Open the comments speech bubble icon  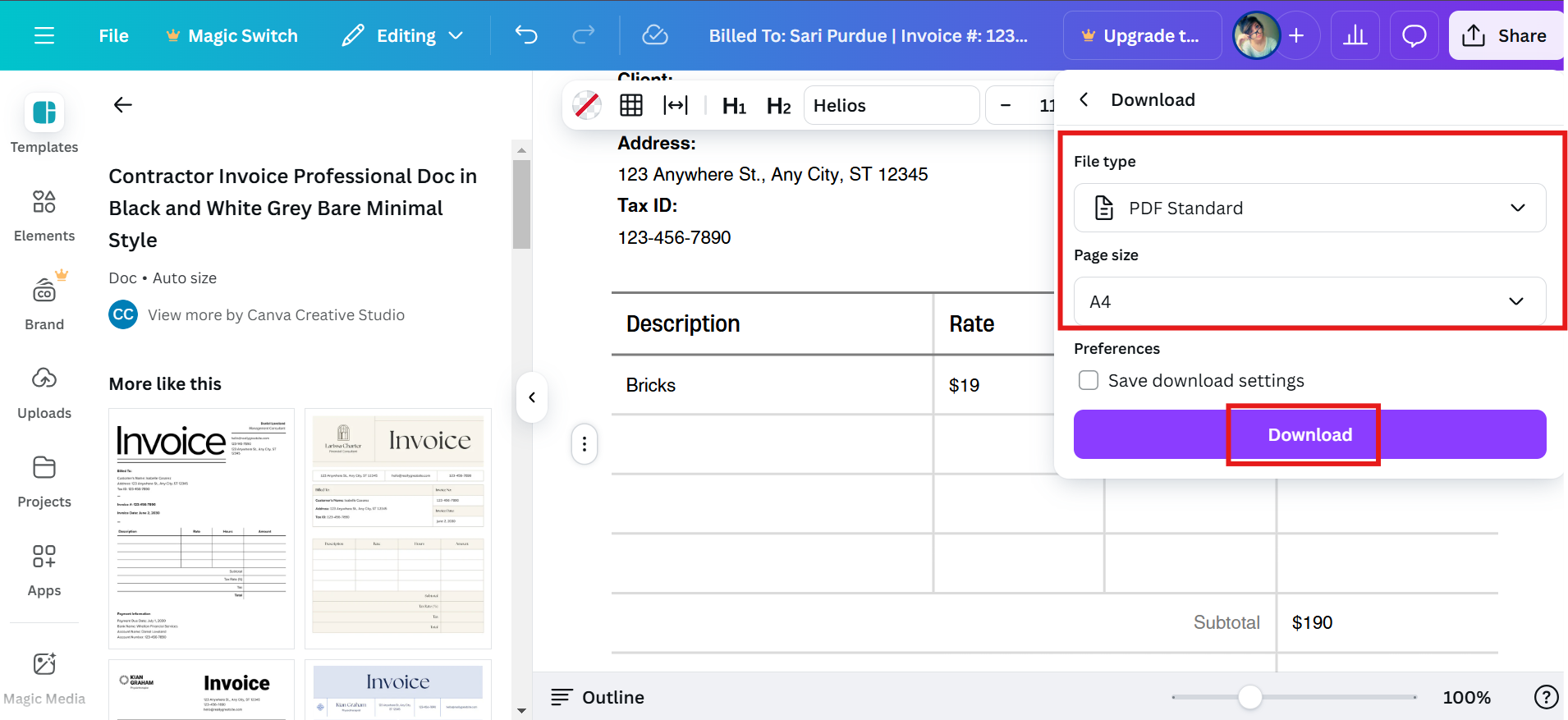(x=1414, y=35)
